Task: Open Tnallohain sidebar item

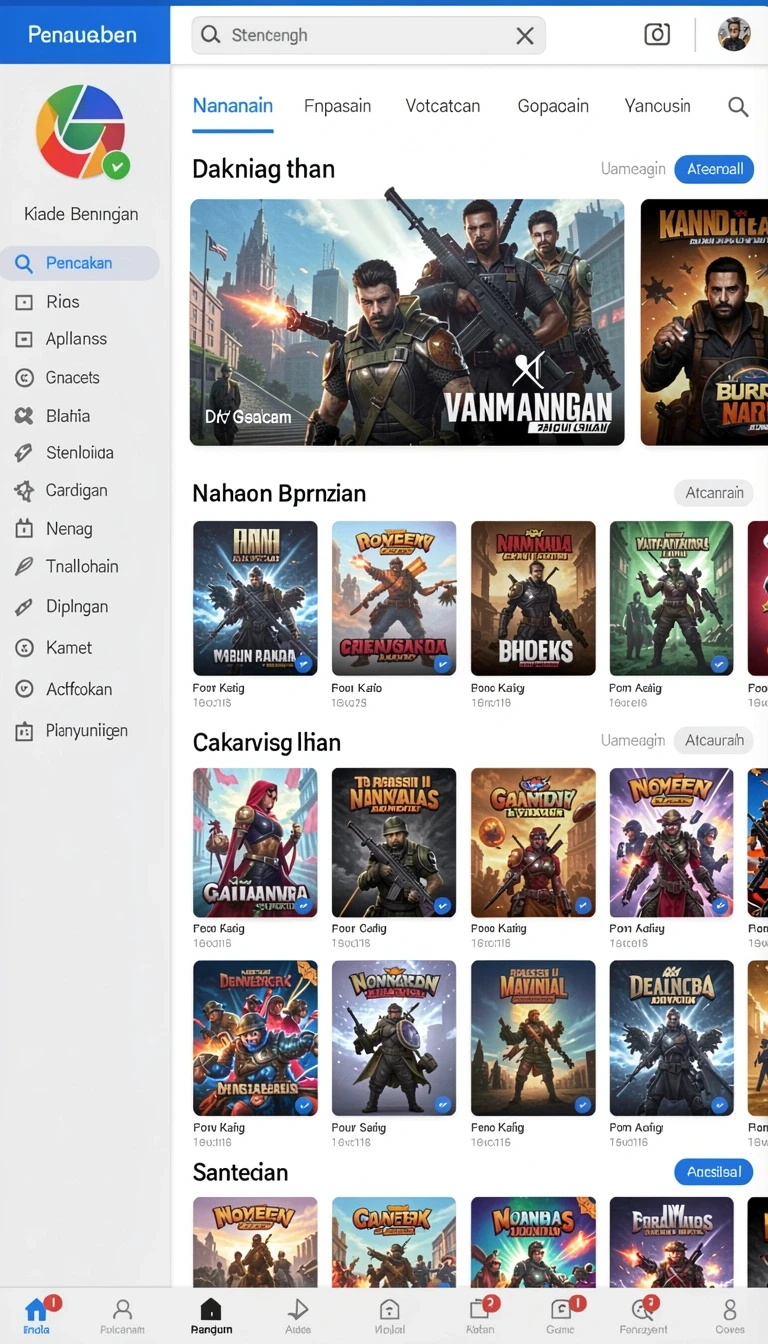Action: click(80, 567)
